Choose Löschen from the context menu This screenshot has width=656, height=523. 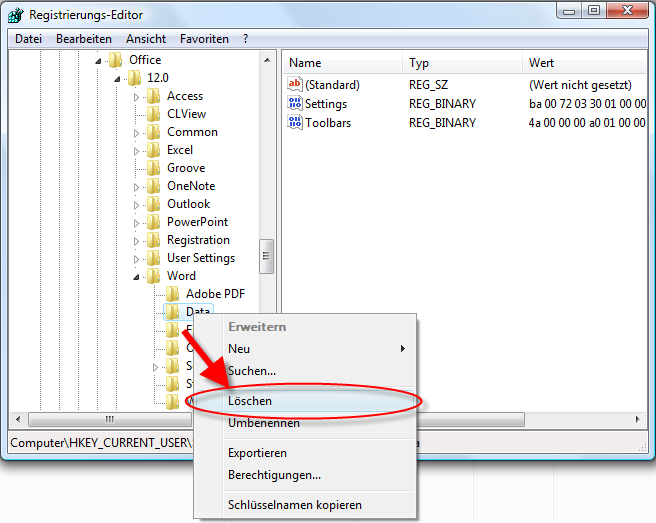click(250, 401)
